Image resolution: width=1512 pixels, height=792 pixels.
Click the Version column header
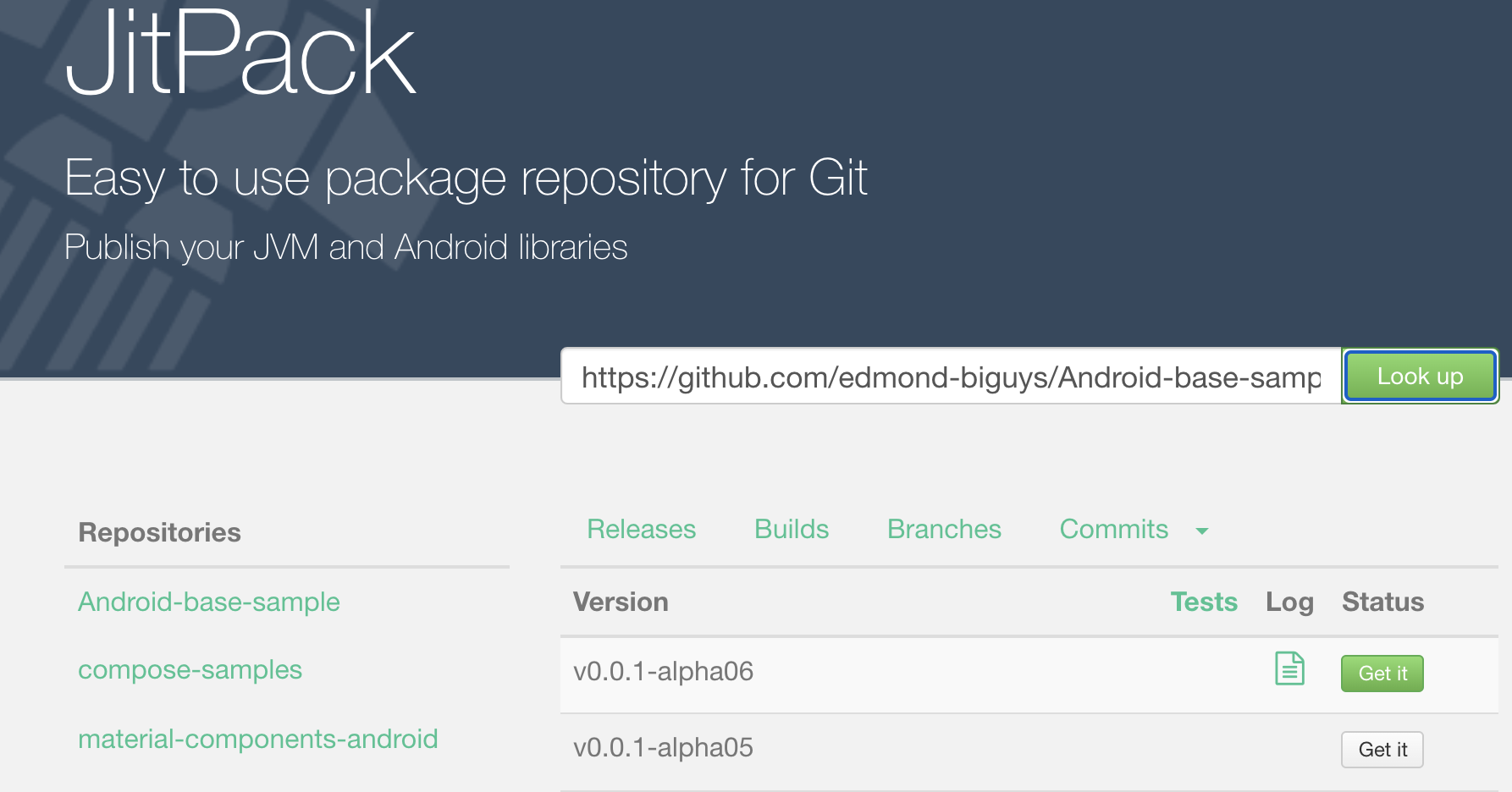point(621,602)
